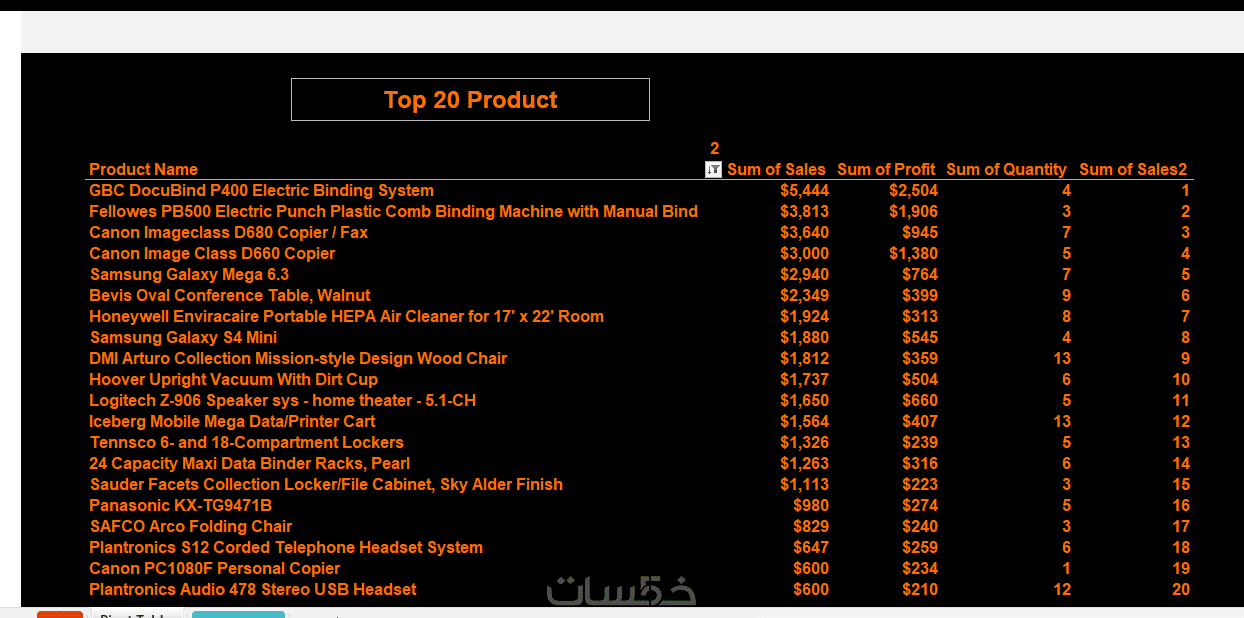Select the $1,812 sales value

coord(804,359)
